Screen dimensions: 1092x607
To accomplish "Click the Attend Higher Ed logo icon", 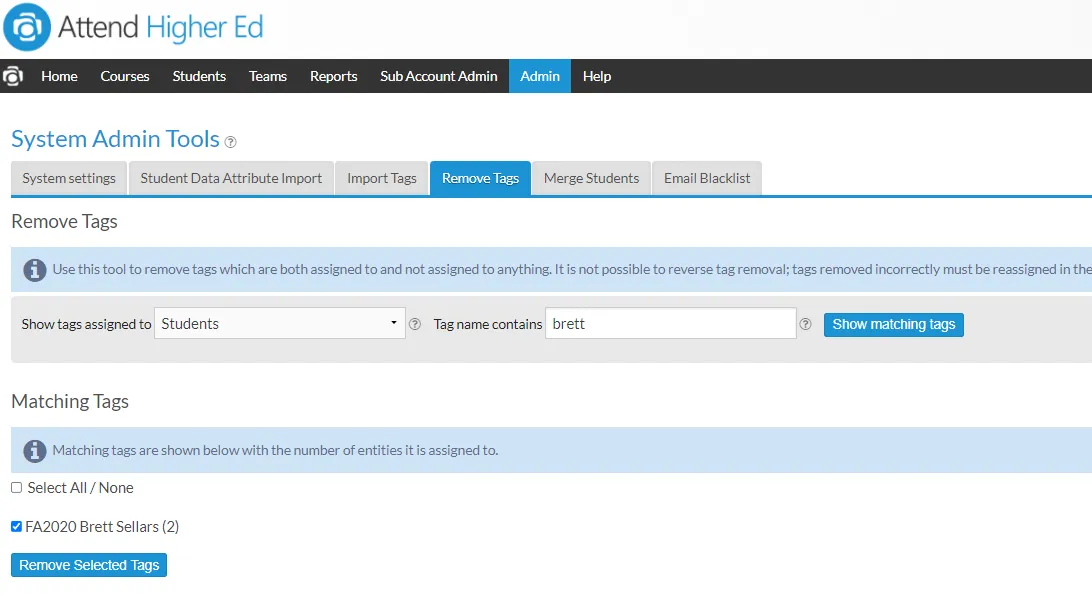I will coord(27,27).
